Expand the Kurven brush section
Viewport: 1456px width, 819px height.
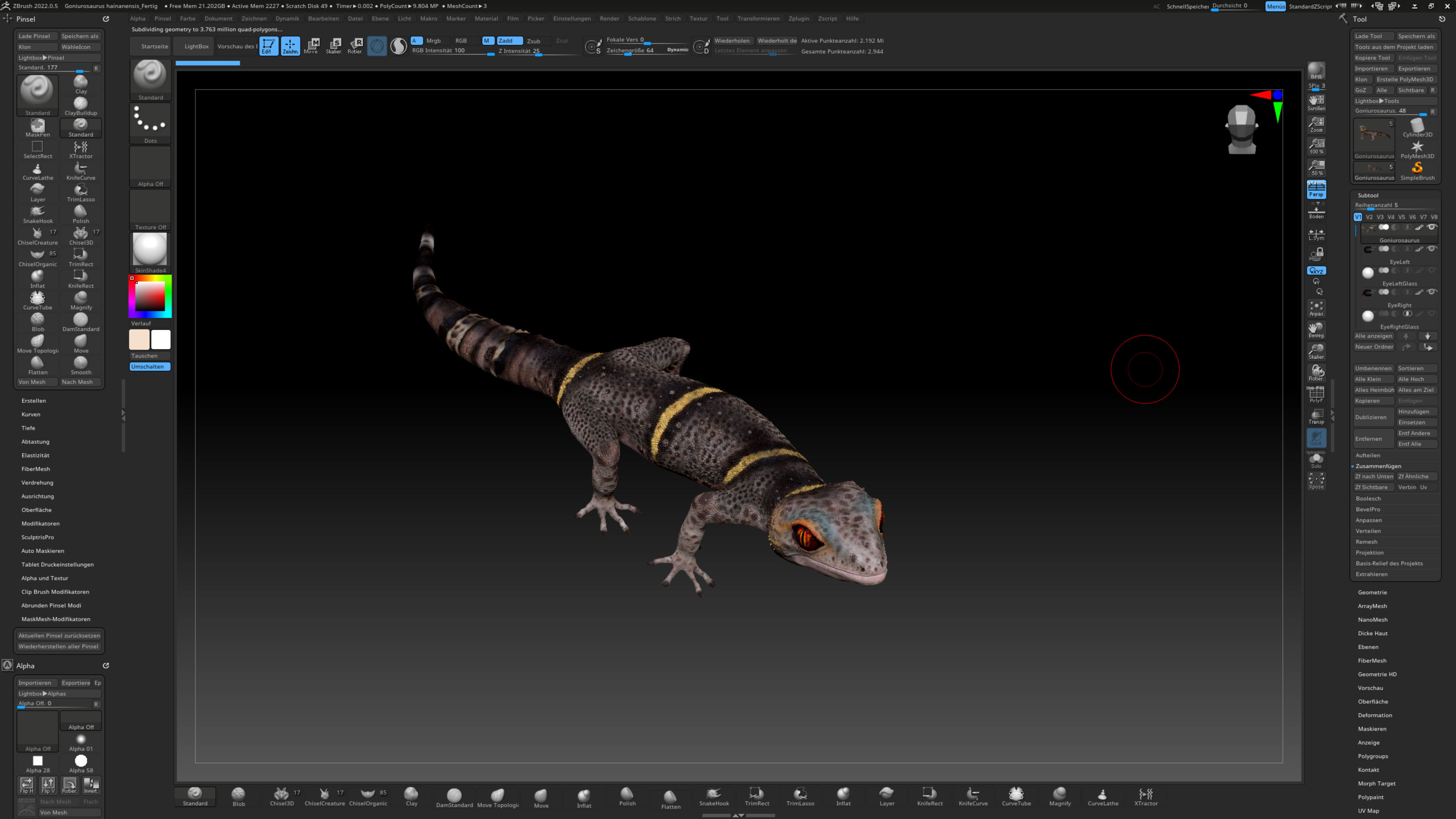[x=30, y=414]
